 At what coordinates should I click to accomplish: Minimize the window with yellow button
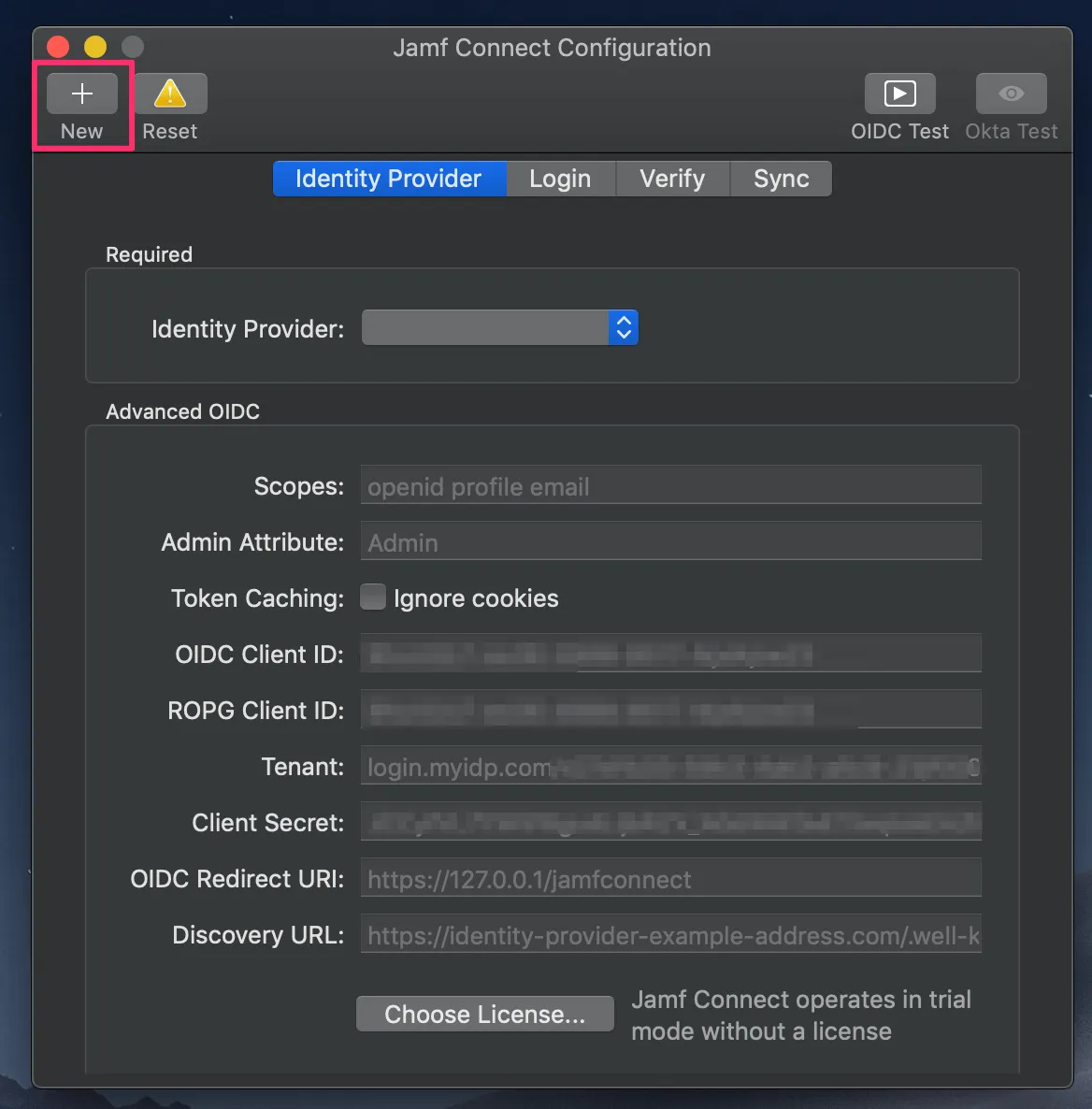click(95, 47)
